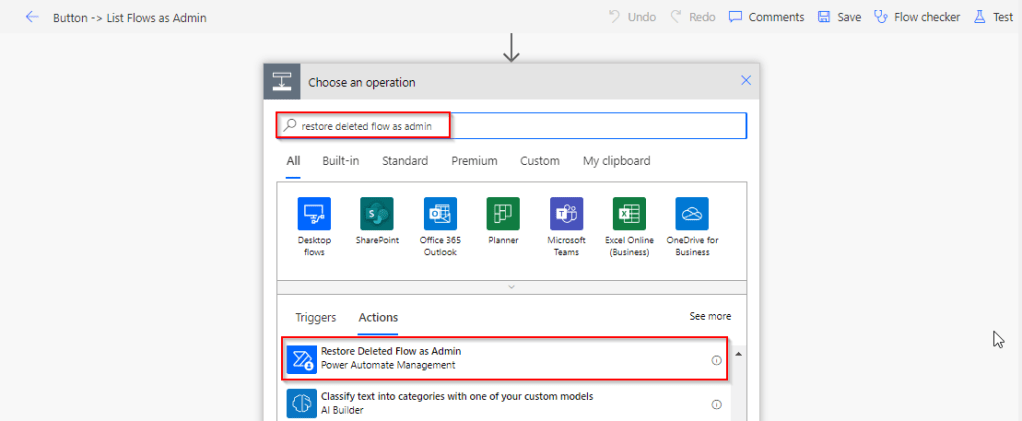This screenshot has height=421, width=1022.
Task: Open info for Restore Deleted Flow action
Action: (x=716, y=360)
